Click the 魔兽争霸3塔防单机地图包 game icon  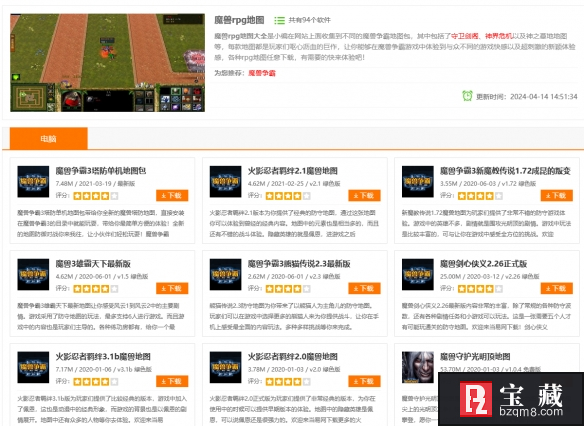tap(33, 182)
